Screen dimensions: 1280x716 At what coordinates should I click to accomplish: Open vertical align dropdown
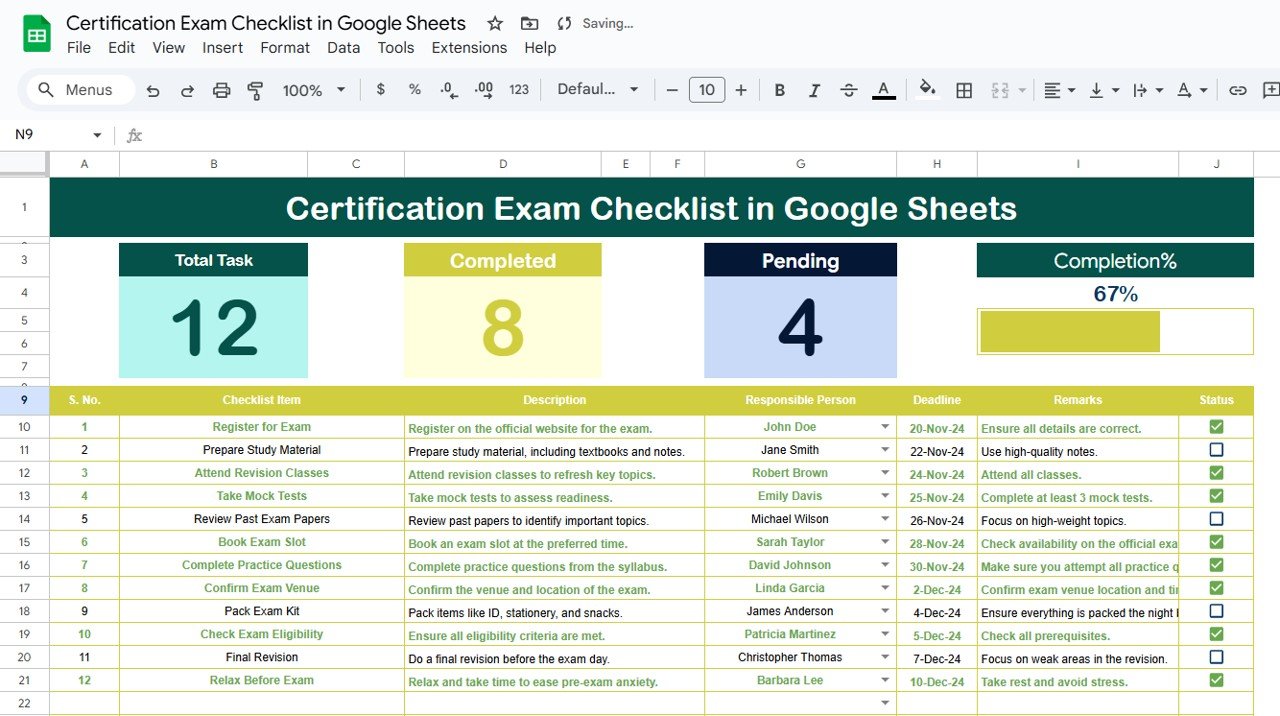tap(1104, 90)
